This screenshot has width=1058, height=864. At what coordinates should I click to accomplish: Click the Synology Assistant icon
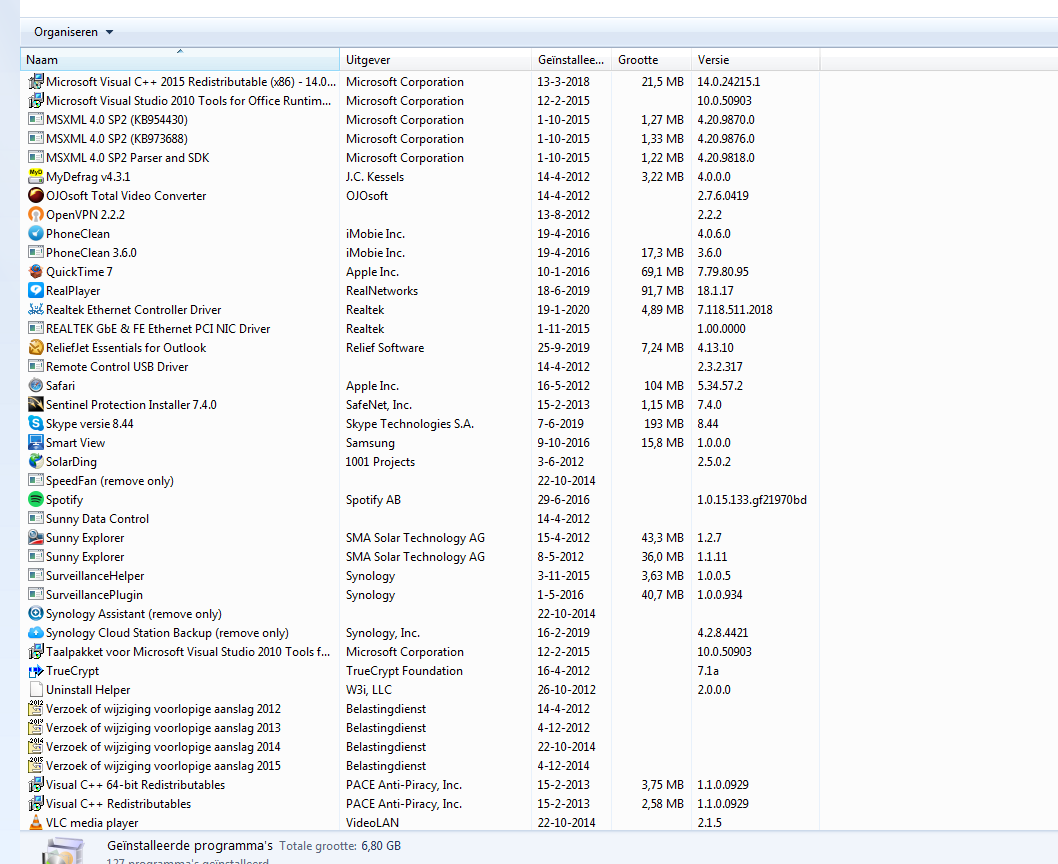36,614
